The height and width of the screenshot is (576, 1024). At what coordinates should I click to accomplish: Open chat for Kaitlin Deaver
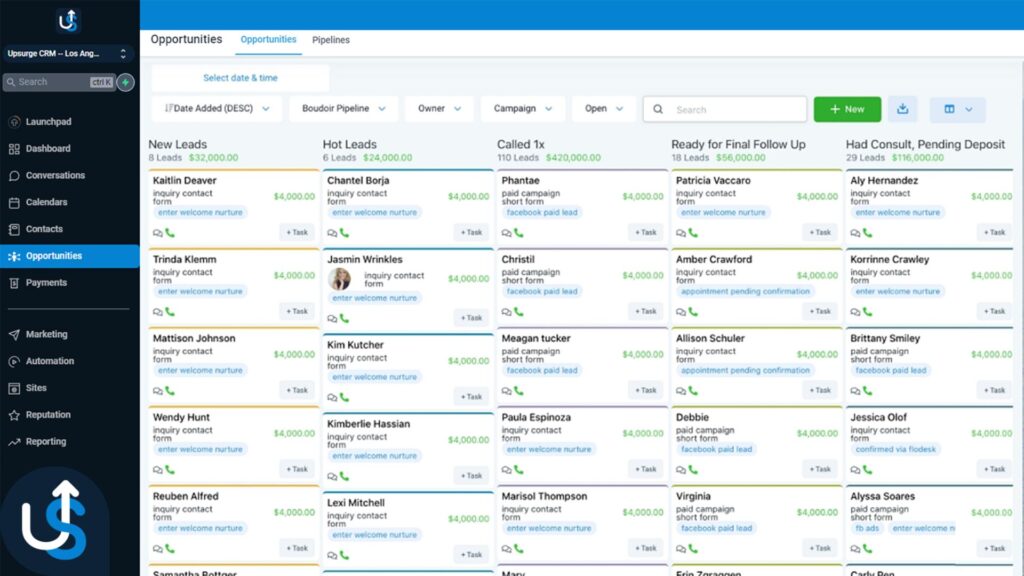pyautogui.click(x=157, y=233)
